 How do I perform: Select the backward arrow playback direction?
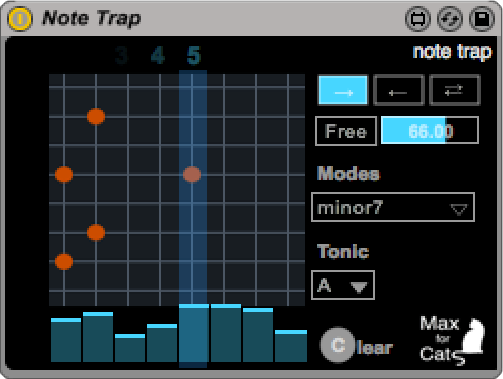(399, 90)
